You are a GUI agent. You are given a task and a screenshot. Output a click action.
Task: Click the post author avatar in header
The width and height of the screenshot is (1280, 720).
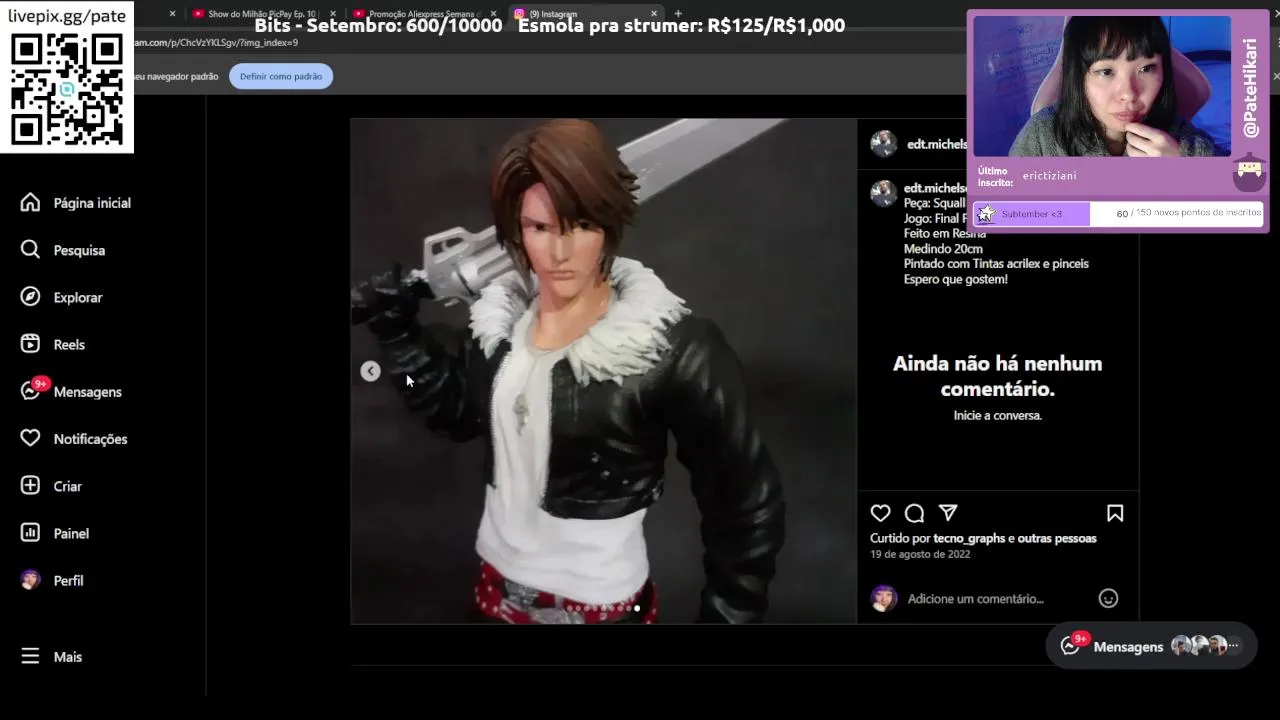884,144
